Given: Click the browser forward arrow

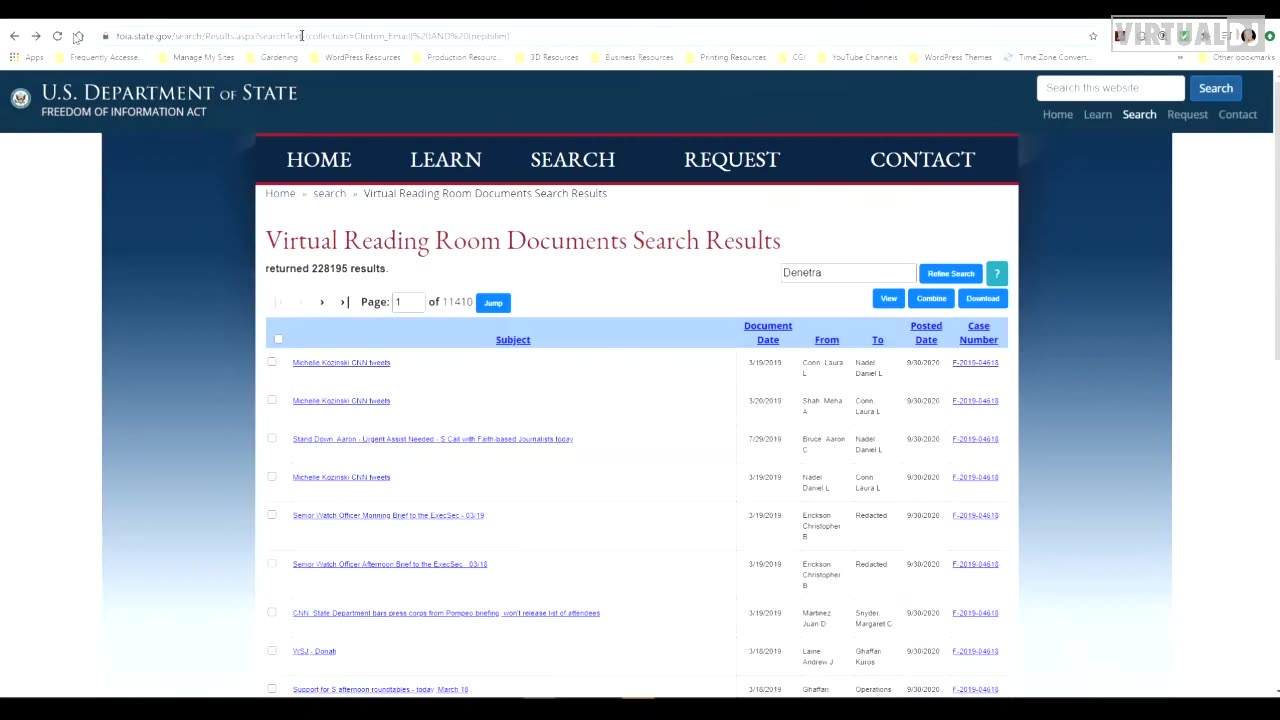Looking at the screenshot, I should [x=36, y=36].
